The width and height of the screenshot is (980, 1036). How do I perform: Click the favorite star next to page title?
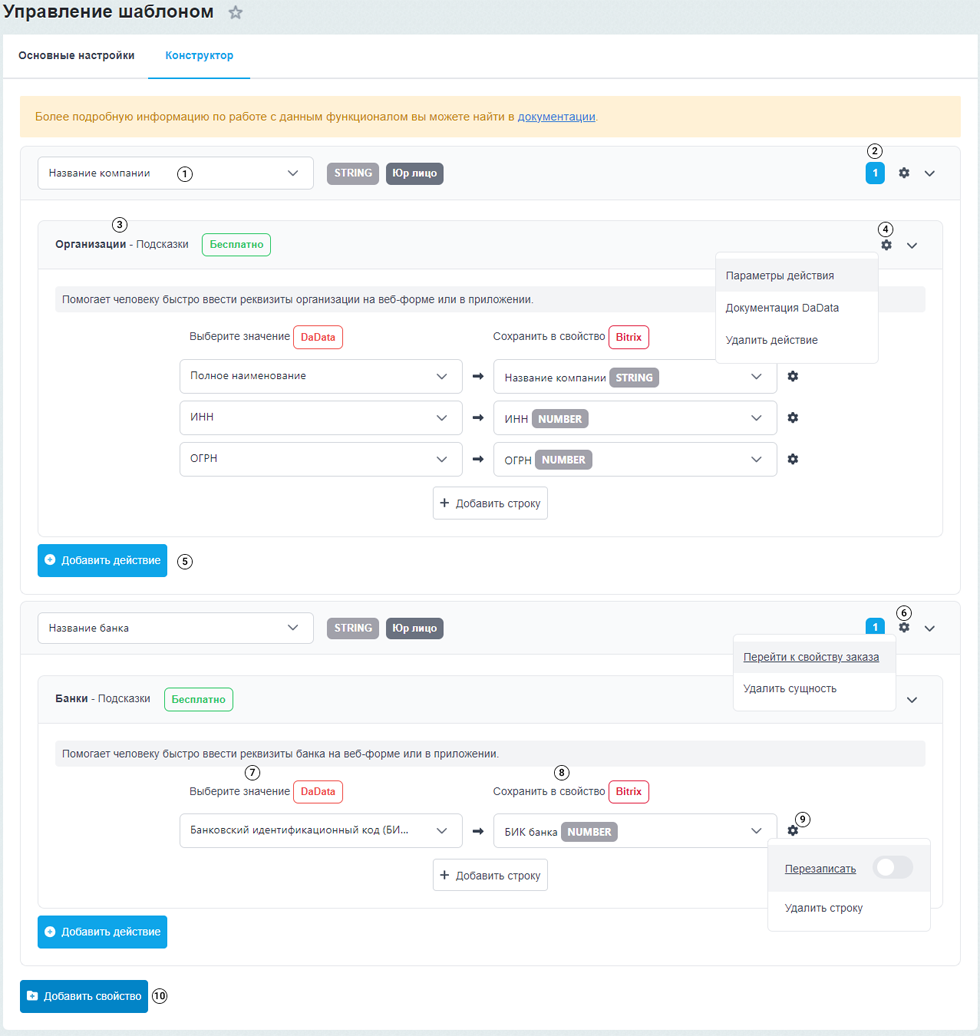click(x=235, y=13)
